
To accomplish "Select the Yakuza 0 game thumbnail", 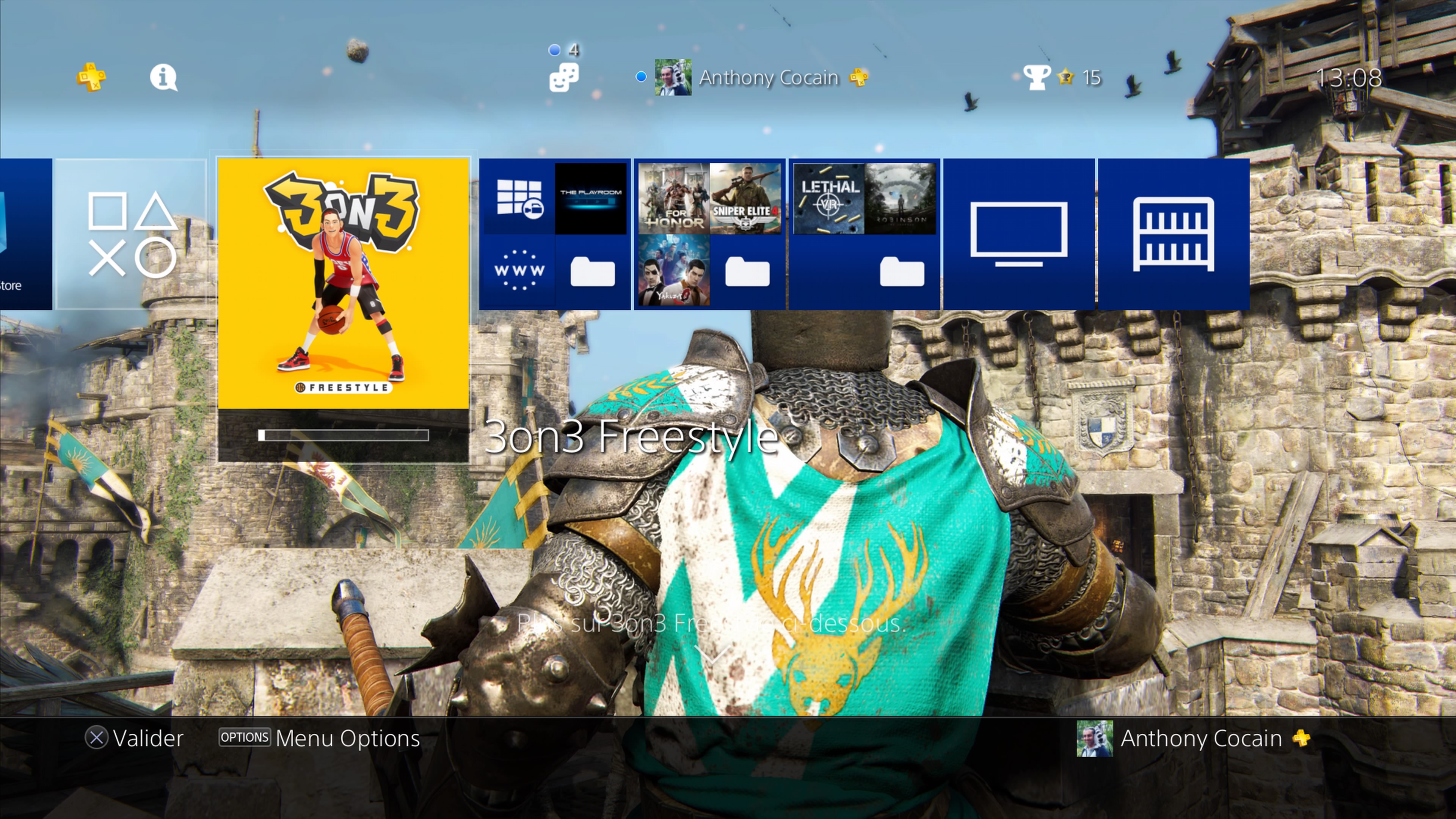I will tap(674, 270).
